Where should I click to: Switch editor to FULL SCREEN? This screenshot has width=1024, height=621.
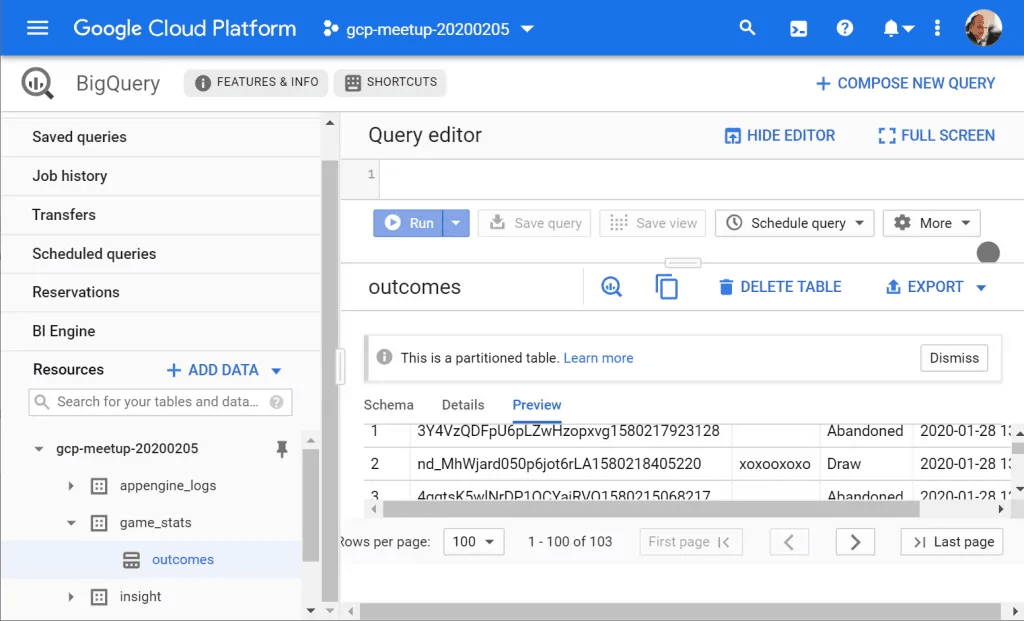[x=936, y=135]
